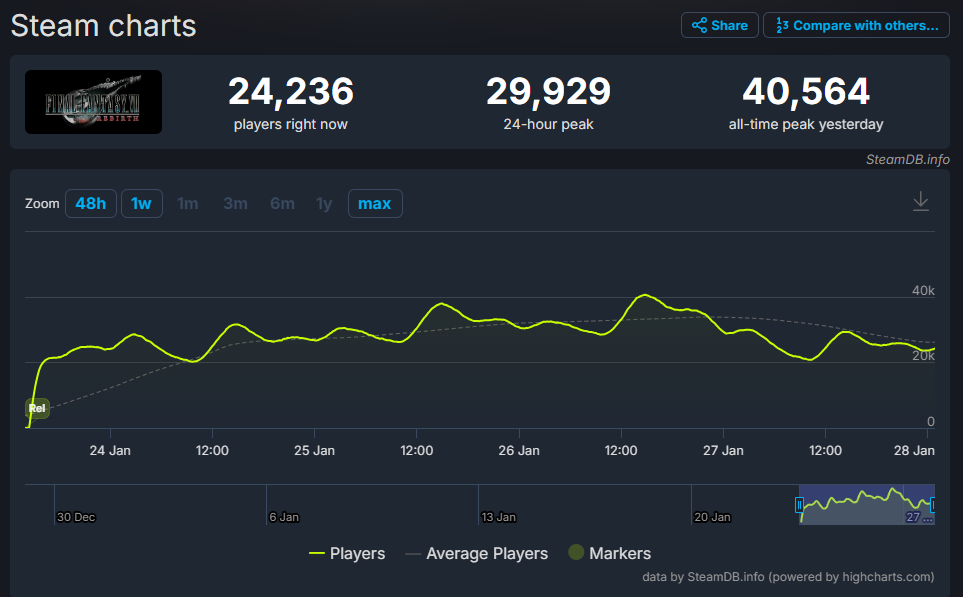Click the 20k y-axis label

[x=923, y=356]
